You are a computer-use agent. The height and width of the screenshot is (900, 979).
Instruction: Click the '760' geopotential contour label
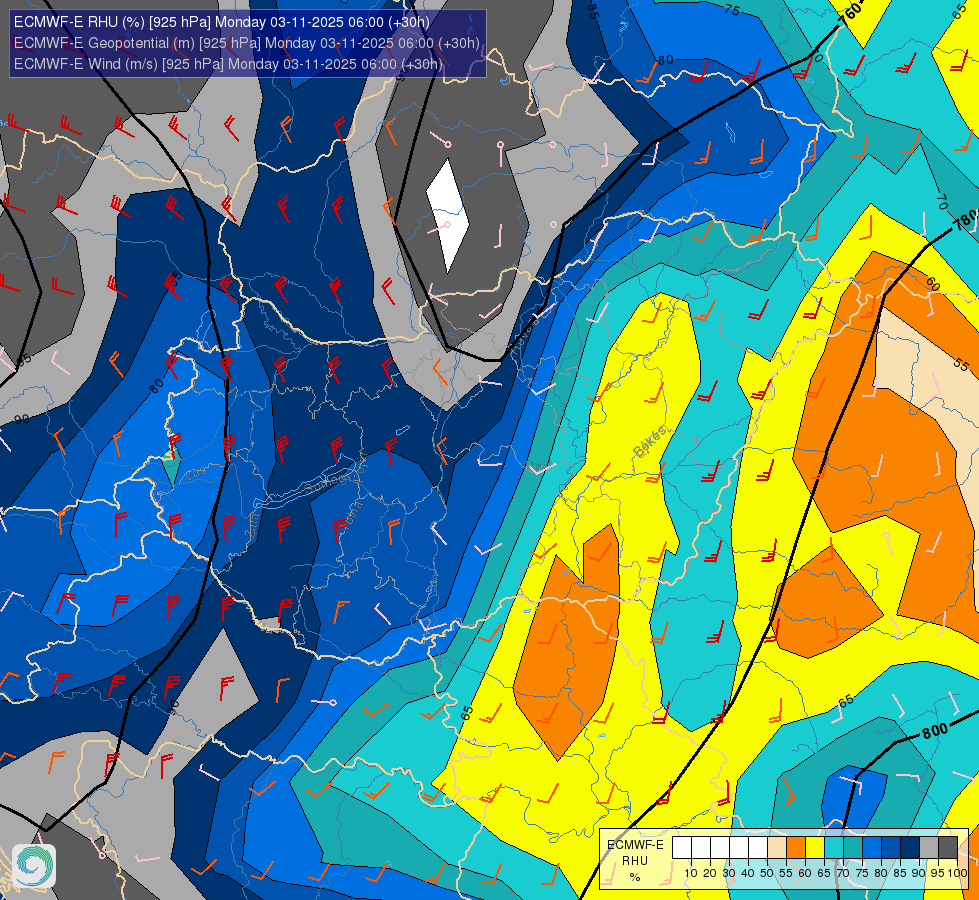[x=850, y=12]
